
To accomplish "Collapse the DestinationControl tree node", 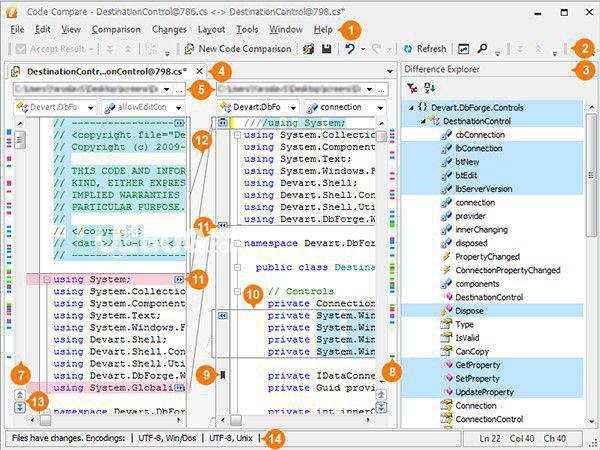I will click(x=423, y=122).
